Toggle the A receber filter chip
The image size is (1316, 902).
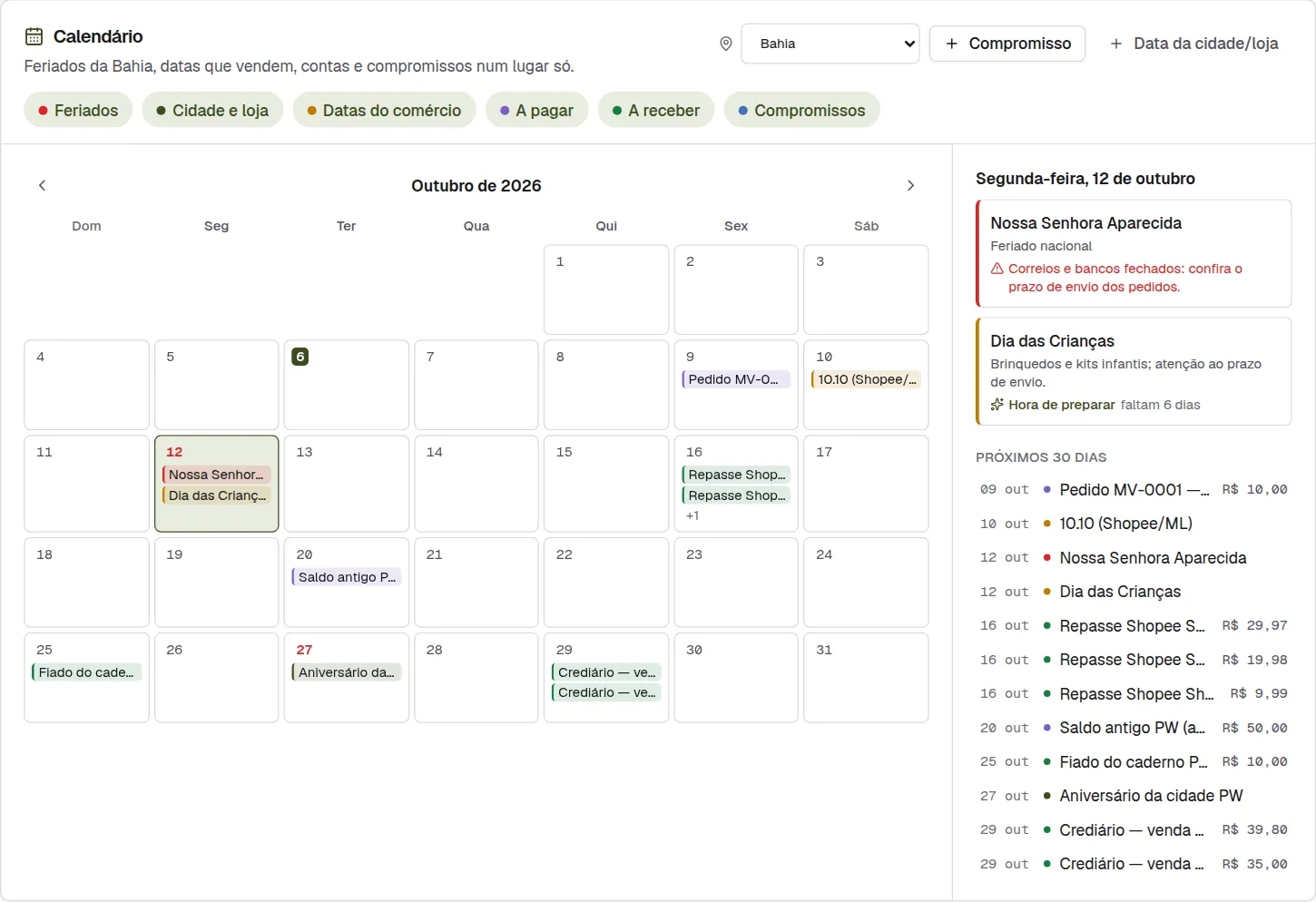point(656,110)
